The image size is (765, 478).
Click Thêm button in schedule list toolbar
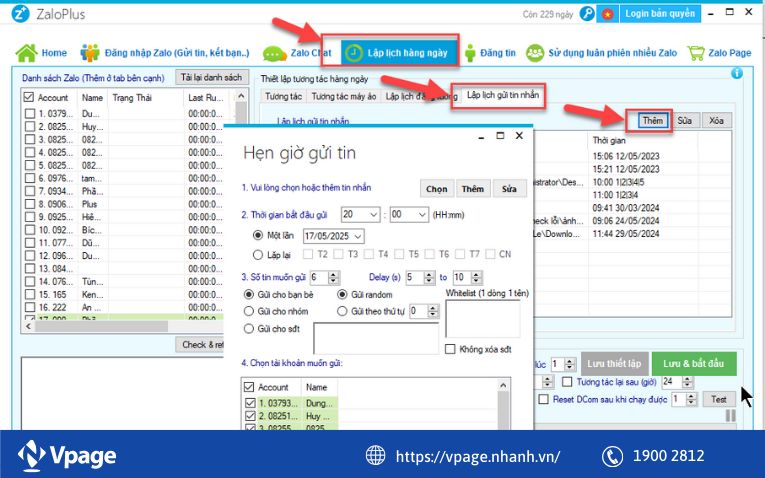(x=652, y=120)
